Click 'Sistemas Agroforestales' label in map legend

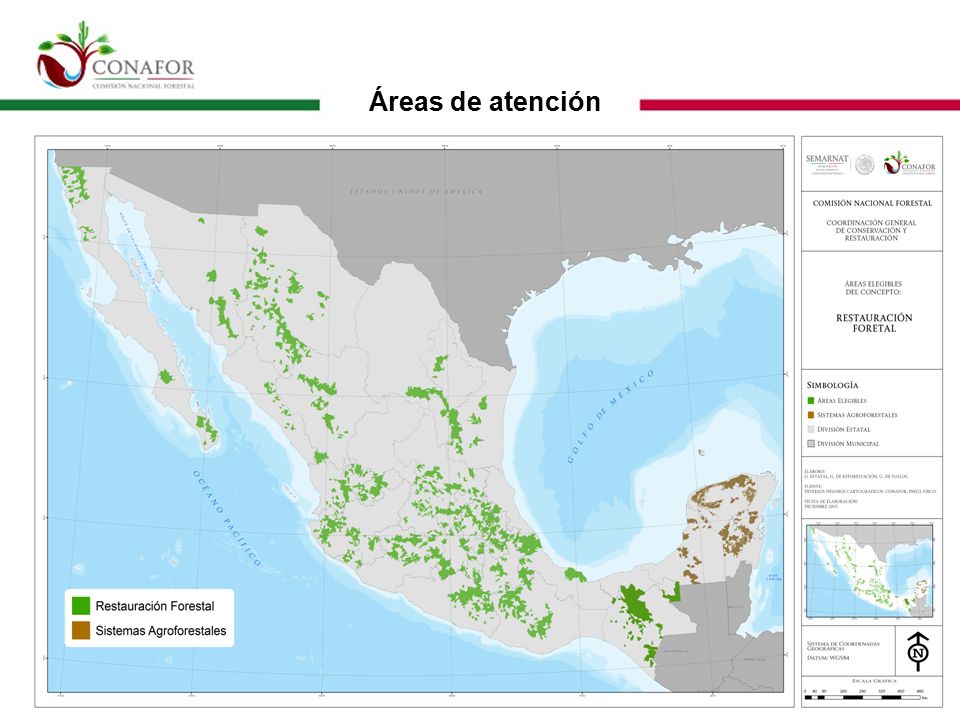coord(161,631)
